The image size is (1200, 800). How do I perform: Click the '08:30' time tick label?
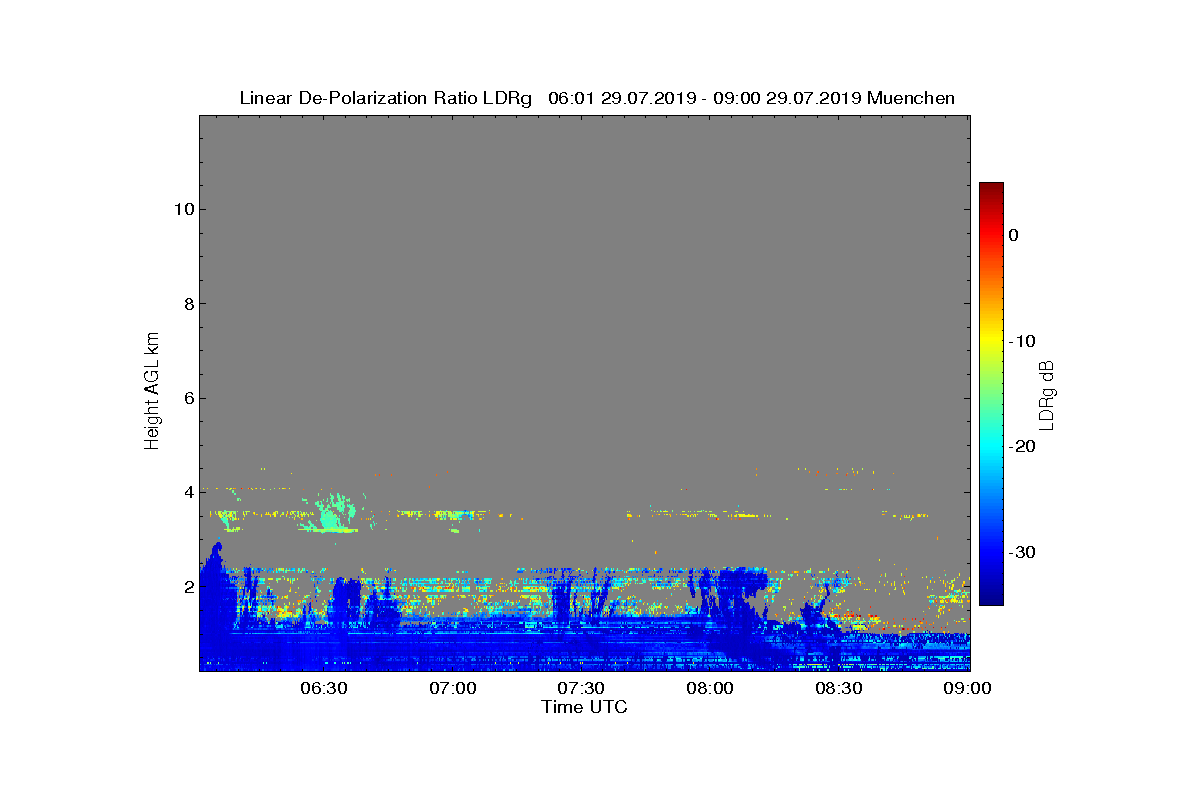(840, 688)
